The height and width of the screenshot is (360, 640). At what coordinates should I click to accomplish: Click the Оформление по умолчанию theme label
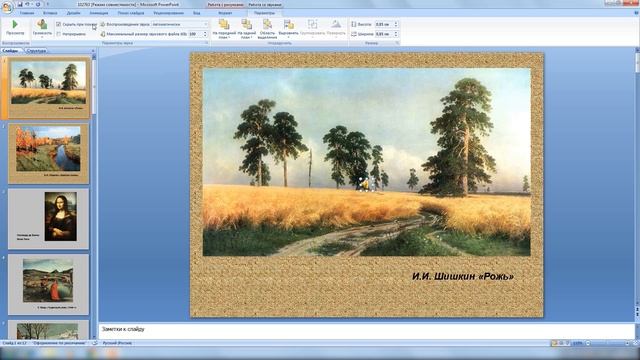(x=60, y=343)
